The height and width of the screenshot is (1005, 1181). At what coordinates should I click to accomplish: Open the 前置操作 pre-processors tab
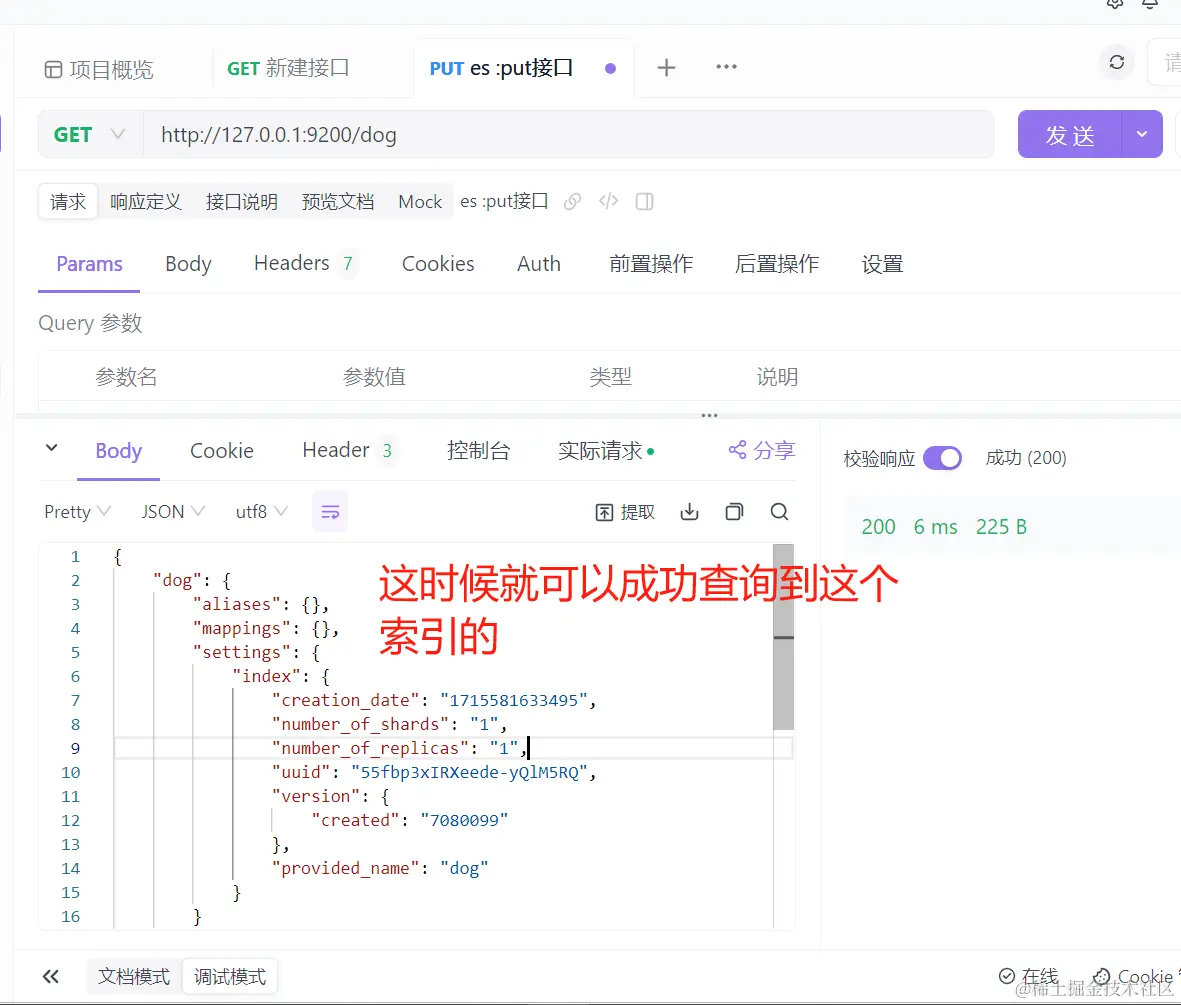coord(651,264)
